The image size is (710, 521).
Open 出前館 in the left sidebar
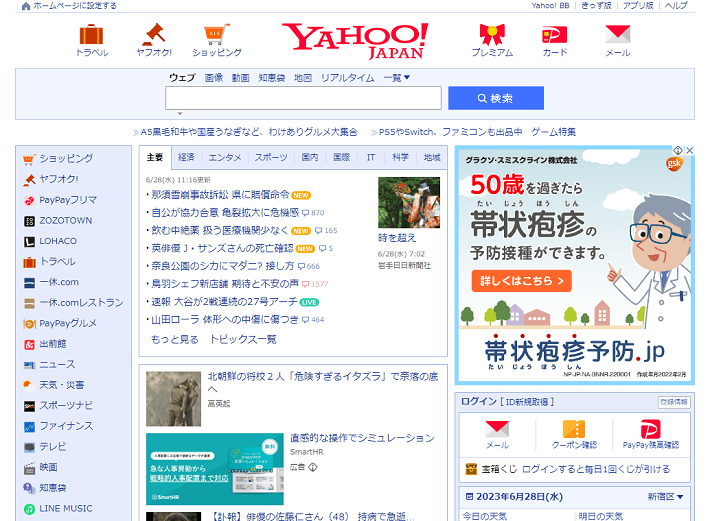[53, 344]
